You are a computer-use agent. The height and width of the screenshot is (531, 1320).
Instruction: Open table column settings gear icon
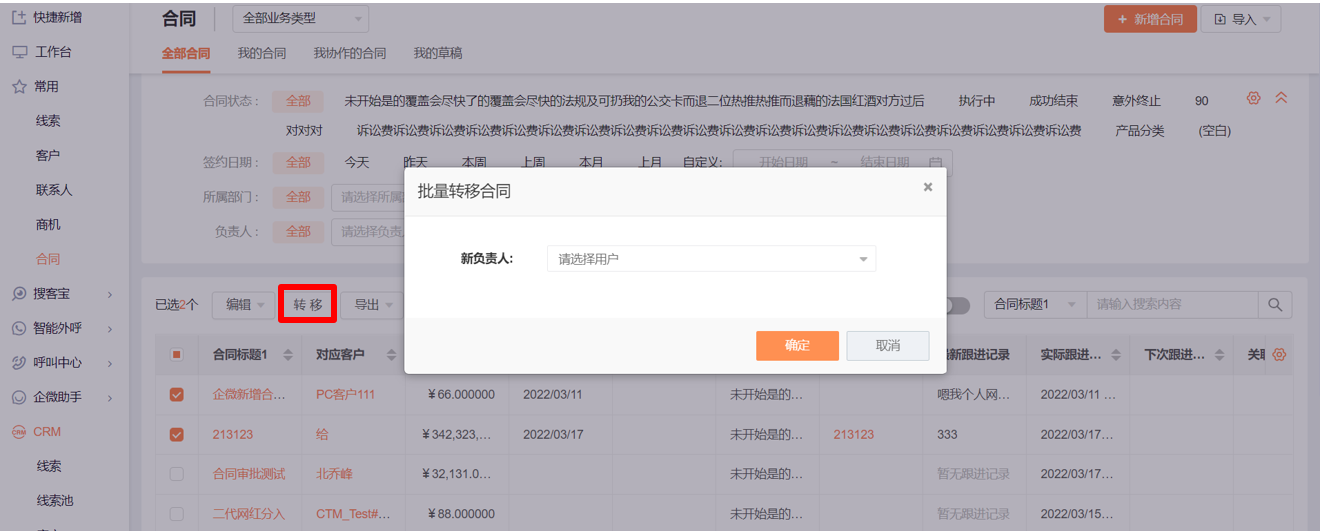pos(1279,355)
